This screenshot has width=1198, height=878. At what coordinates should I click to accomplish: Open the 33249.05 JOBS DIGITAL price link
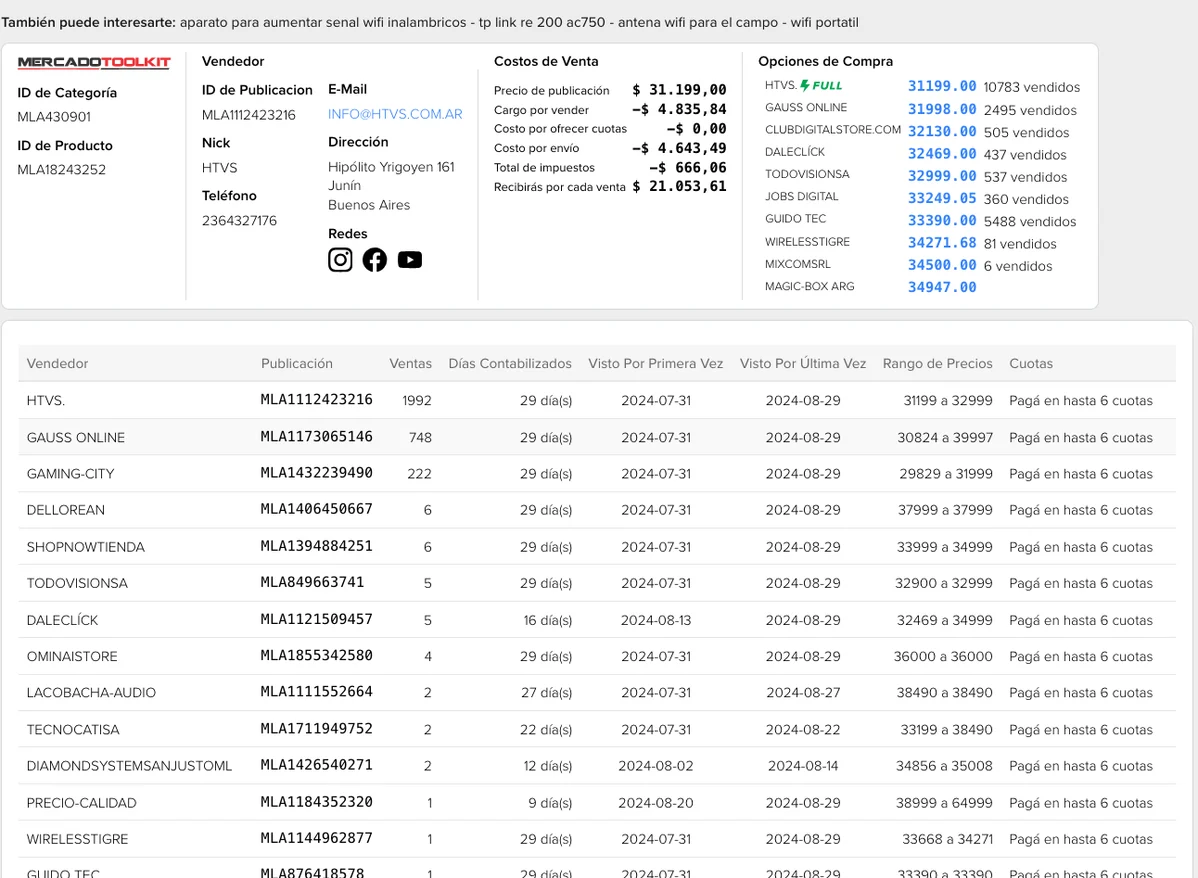942,198
